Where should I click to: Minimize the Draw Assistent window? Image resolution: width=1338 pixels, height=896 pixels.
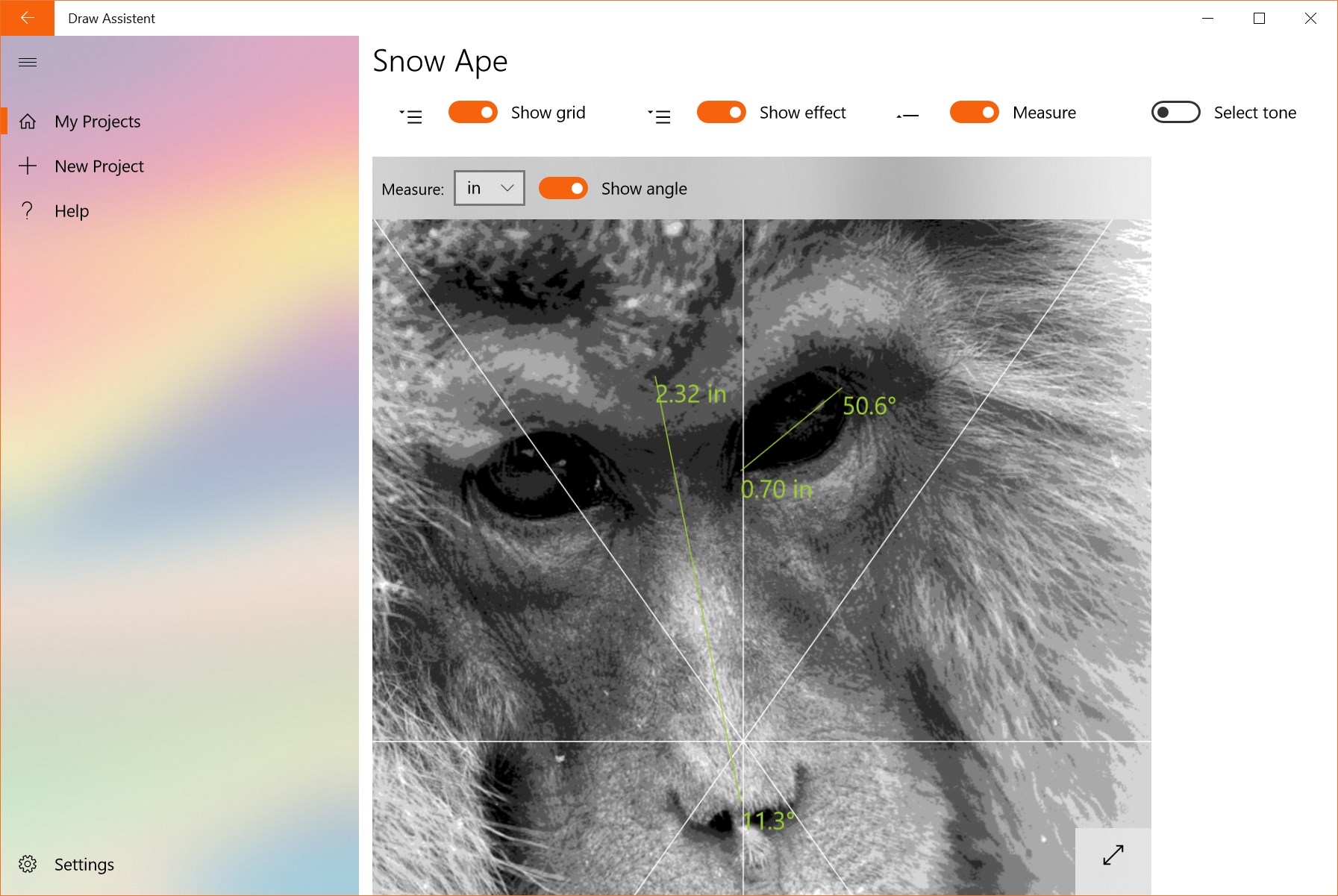[1208, 18]
